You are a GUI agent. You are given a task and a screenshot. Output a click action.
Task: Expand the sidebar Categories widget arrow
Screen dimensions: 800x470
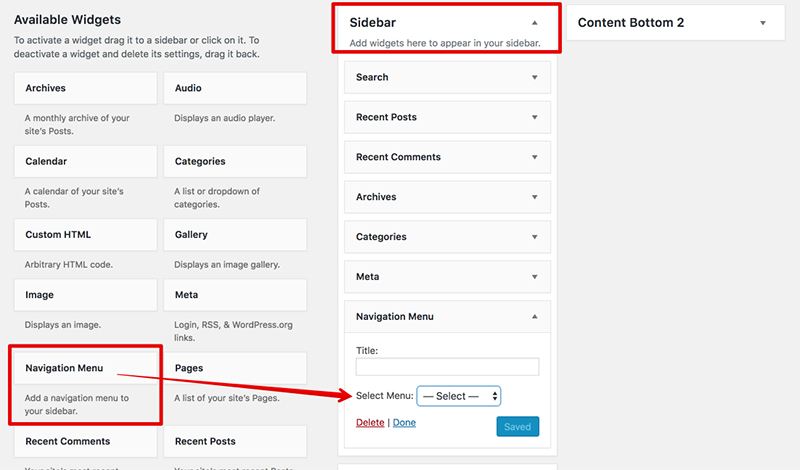coord(534,237)
